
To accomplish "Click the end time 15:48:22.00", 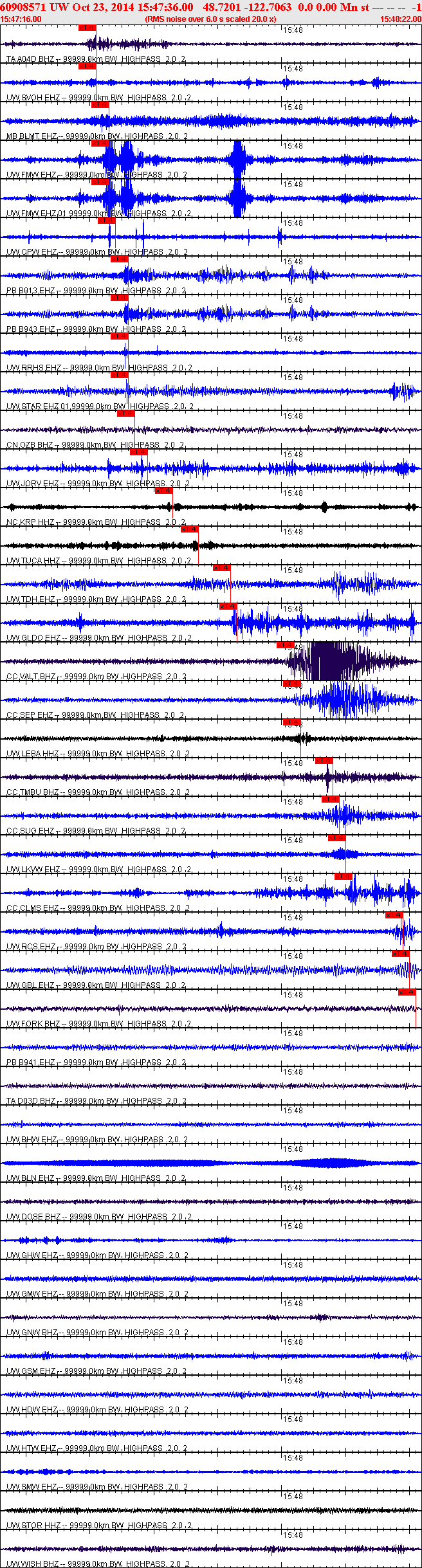I will click(x=401, y=19).
